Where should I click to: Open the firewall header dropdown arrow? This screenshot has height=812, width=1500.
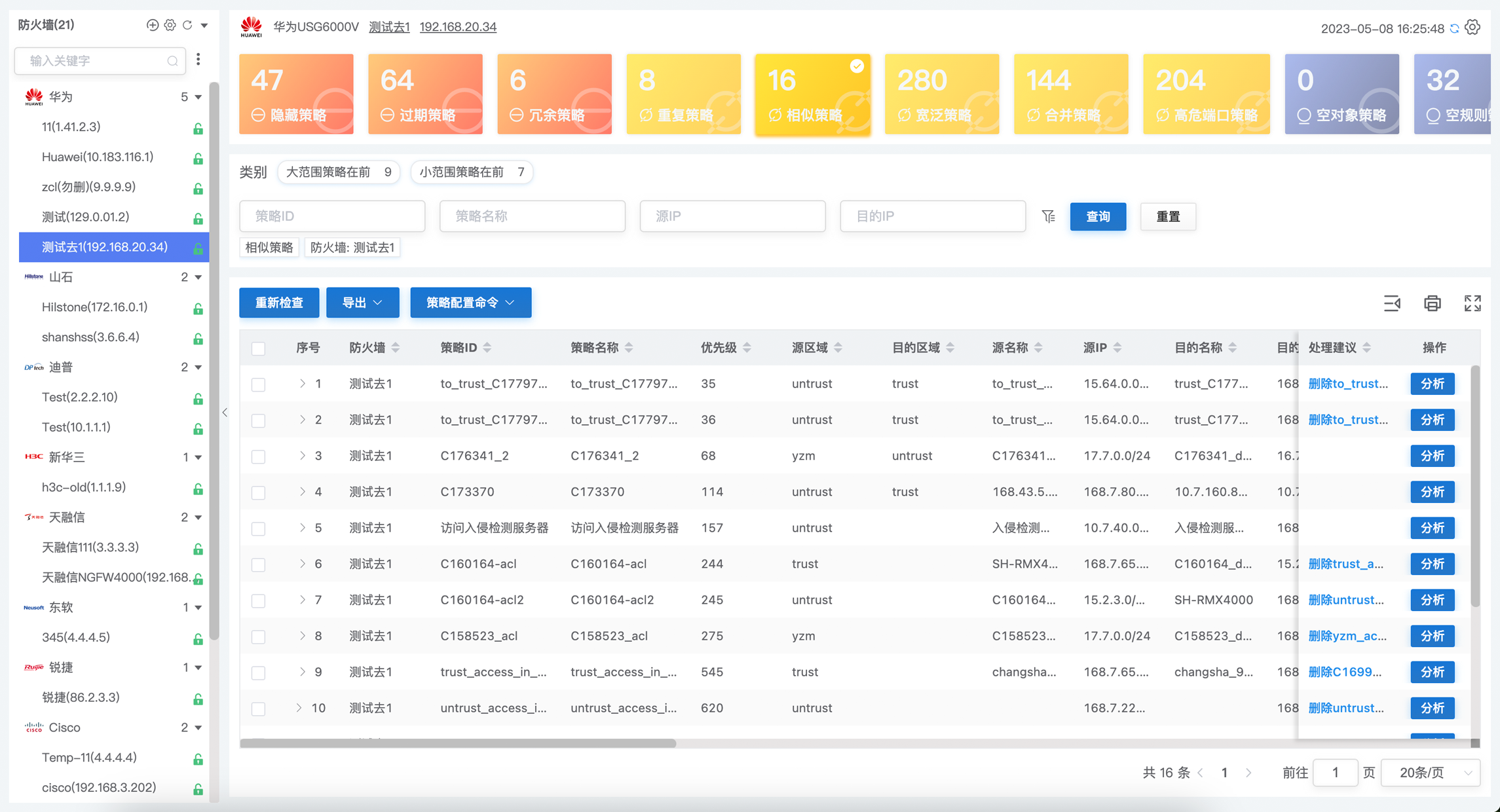click(204, 26)
